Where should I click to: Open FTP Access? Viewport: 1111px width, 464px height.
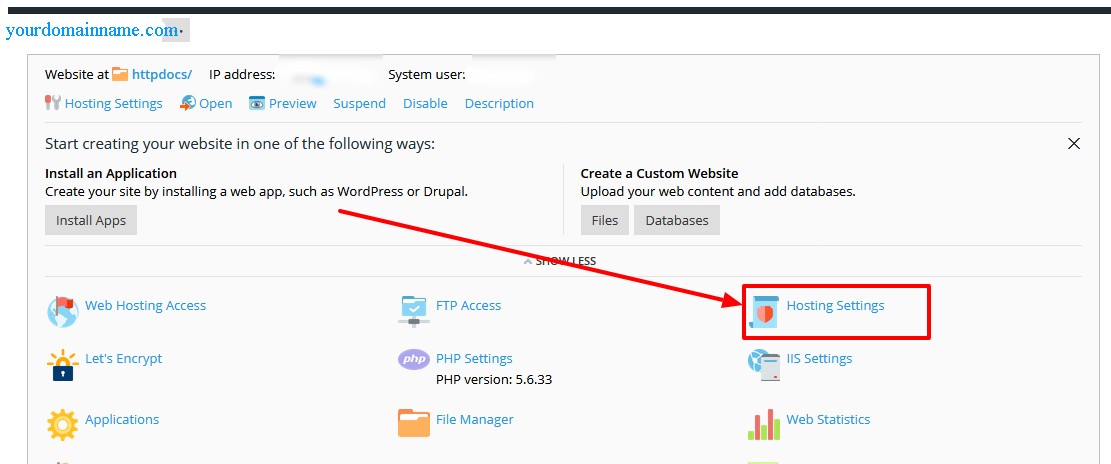click(468, 305)
